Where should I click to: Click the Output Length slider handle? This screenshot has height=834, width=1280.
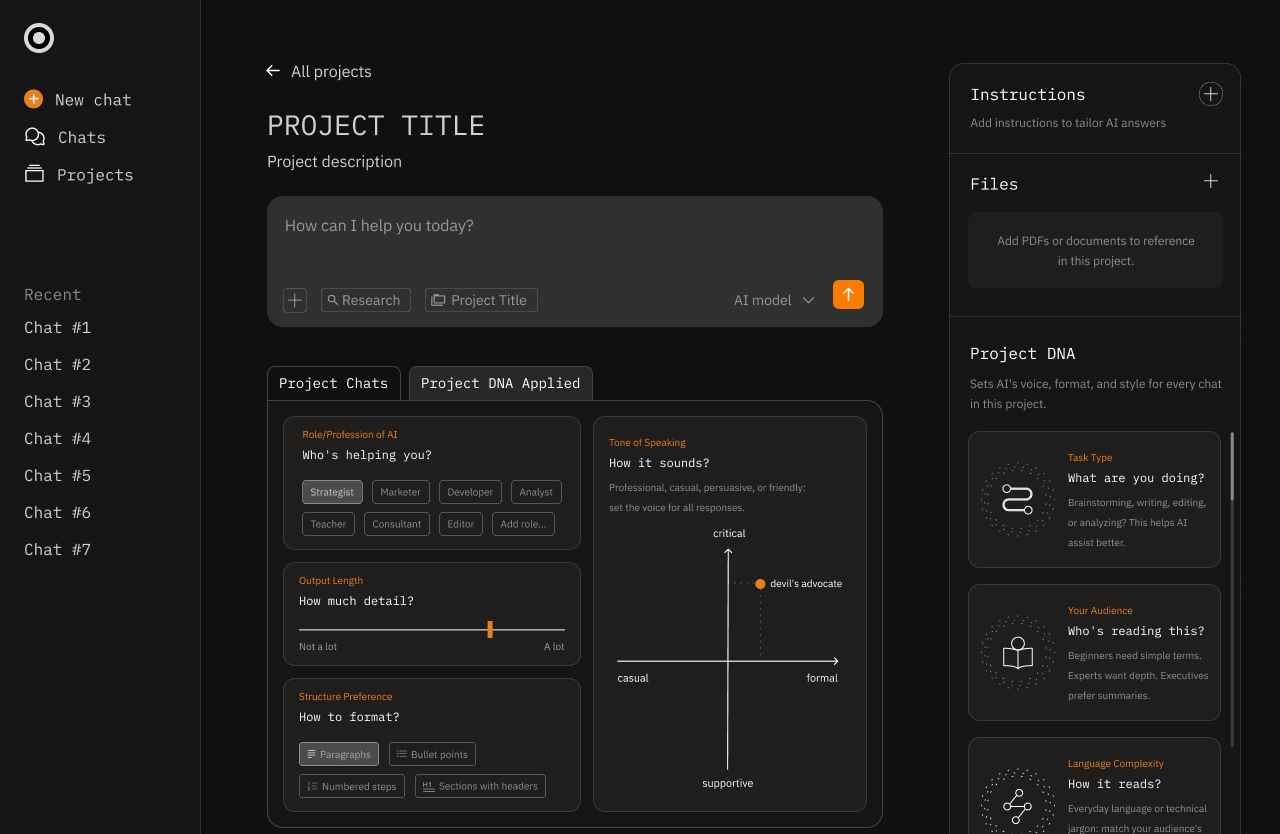coord(490,629)
